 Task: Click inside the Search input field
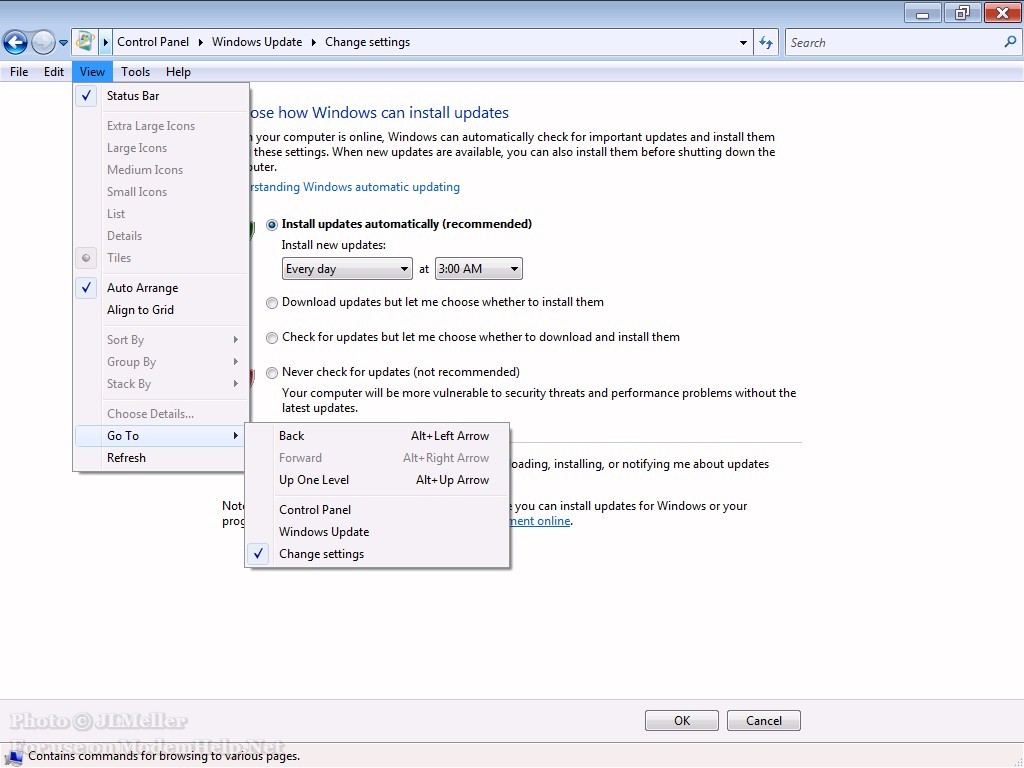coord(890,42)
